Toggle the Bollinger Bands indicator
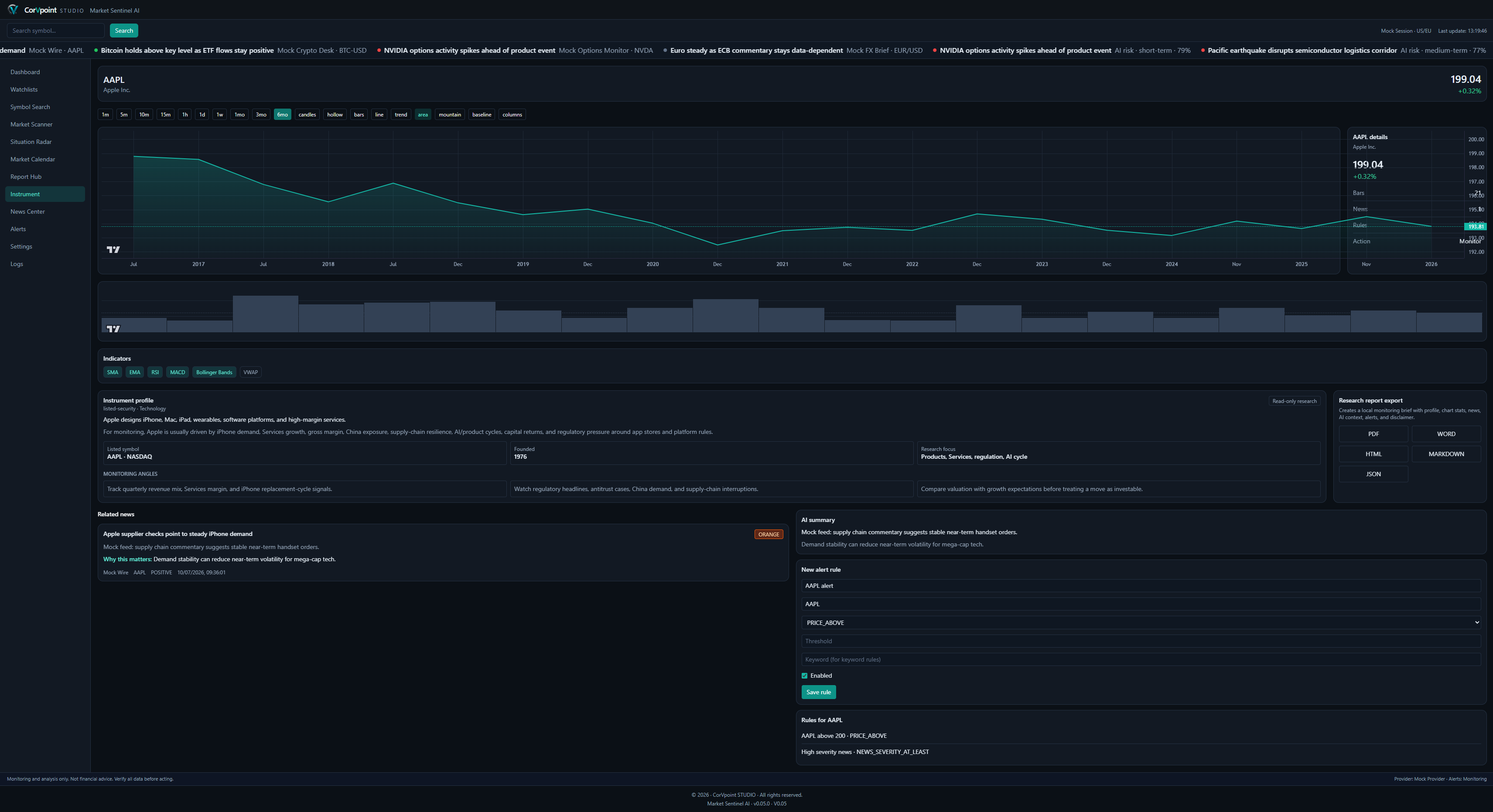Image resolution: width=1493 pixels, height=812 pixels. tap(215, 372)
